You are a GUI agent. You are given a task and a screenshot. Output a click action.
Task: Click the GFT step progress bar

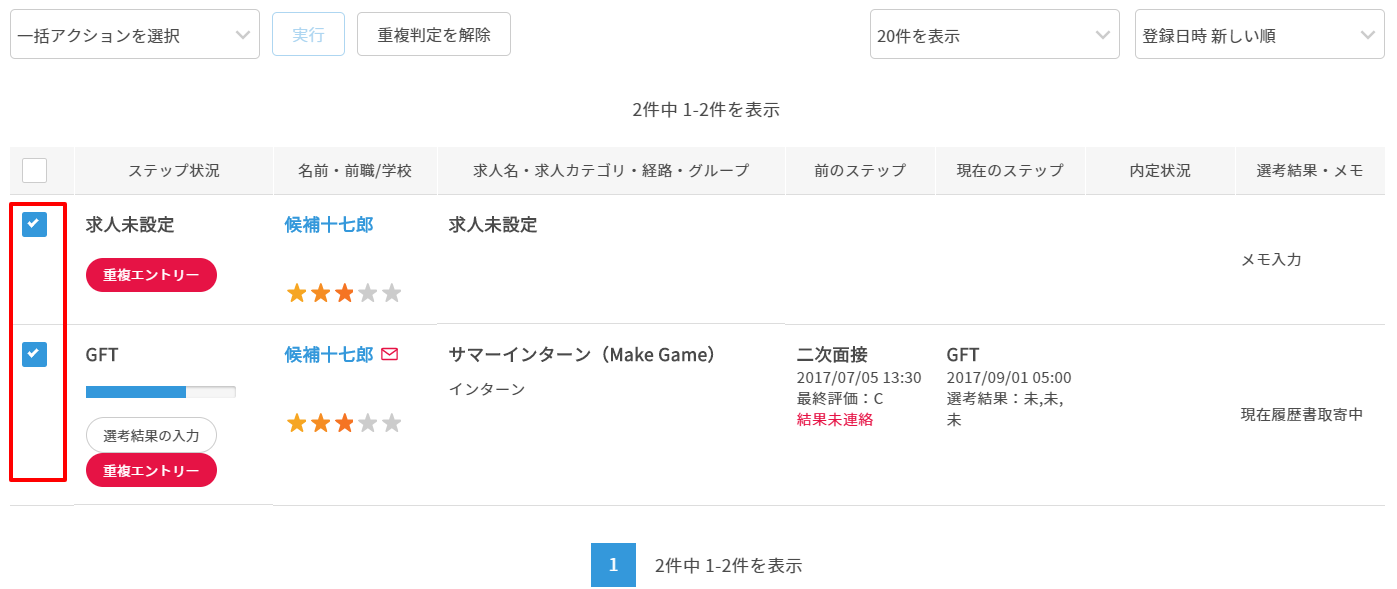tap(161, 391)
